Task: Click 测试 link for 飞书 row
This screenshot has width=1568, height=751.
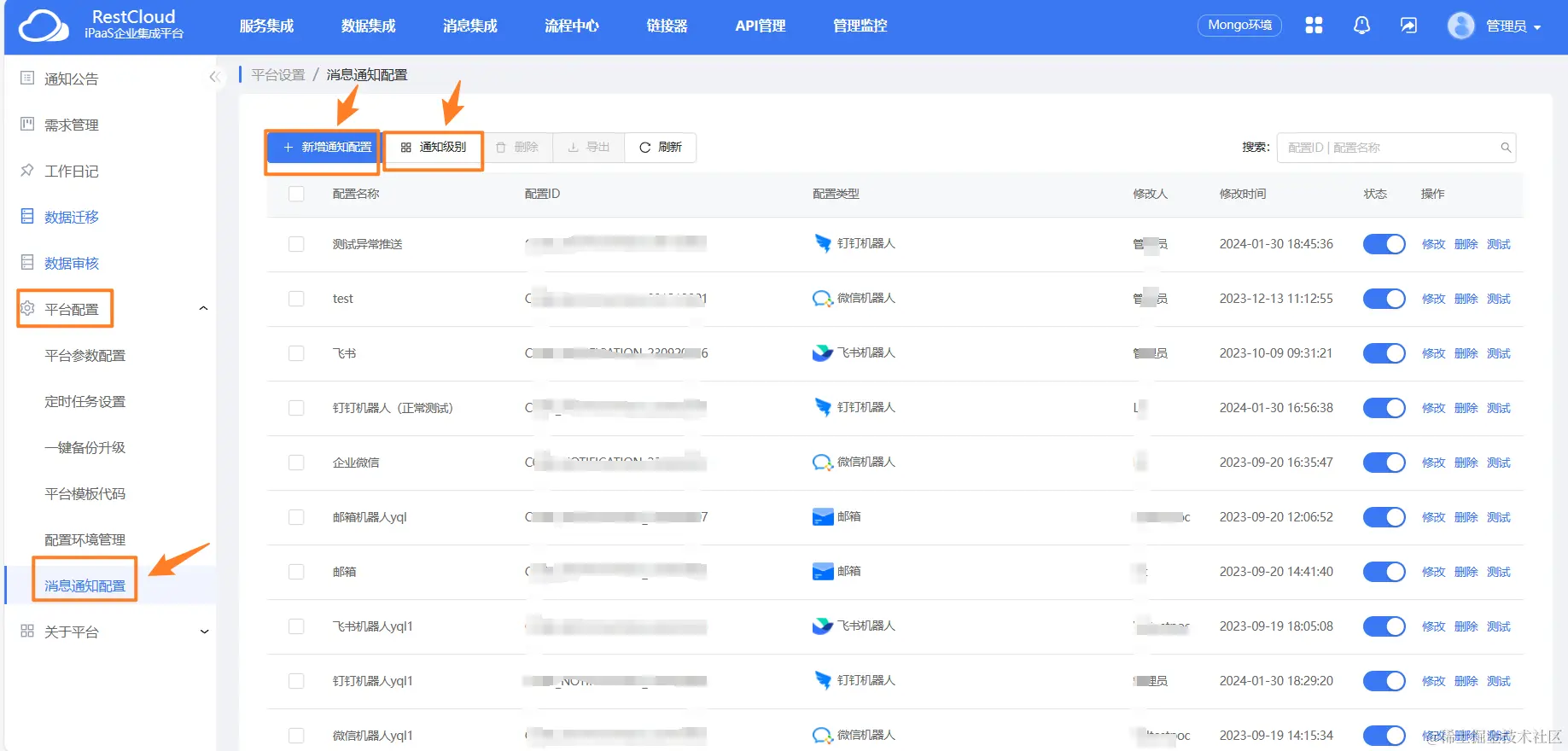Action: pyautogui.click(x=1498, y=353)
